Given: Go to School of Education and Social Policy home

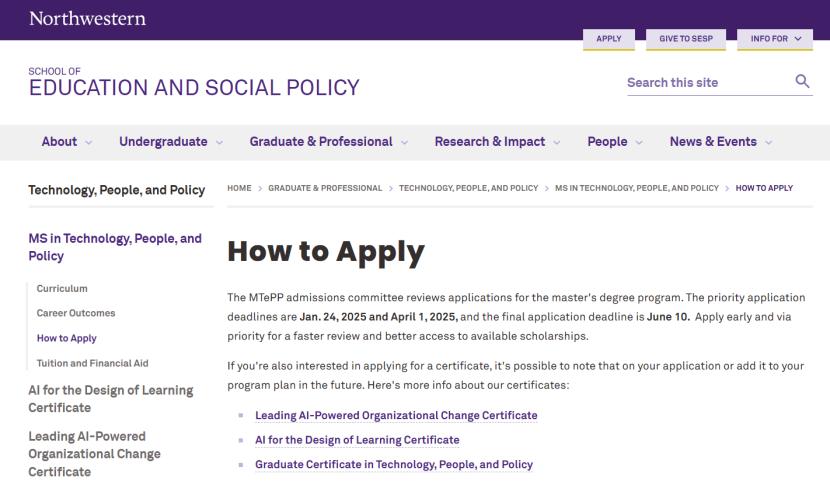Looking at the screenshot, I should tap(194, 82).
